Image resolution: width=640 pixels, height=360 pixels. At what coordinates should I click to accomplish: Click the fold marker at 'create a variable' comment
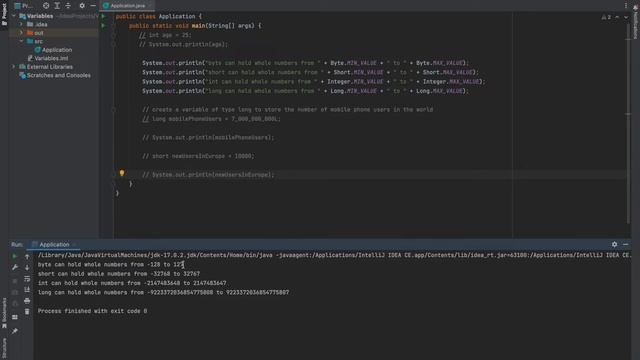click(x=113, y=109)
